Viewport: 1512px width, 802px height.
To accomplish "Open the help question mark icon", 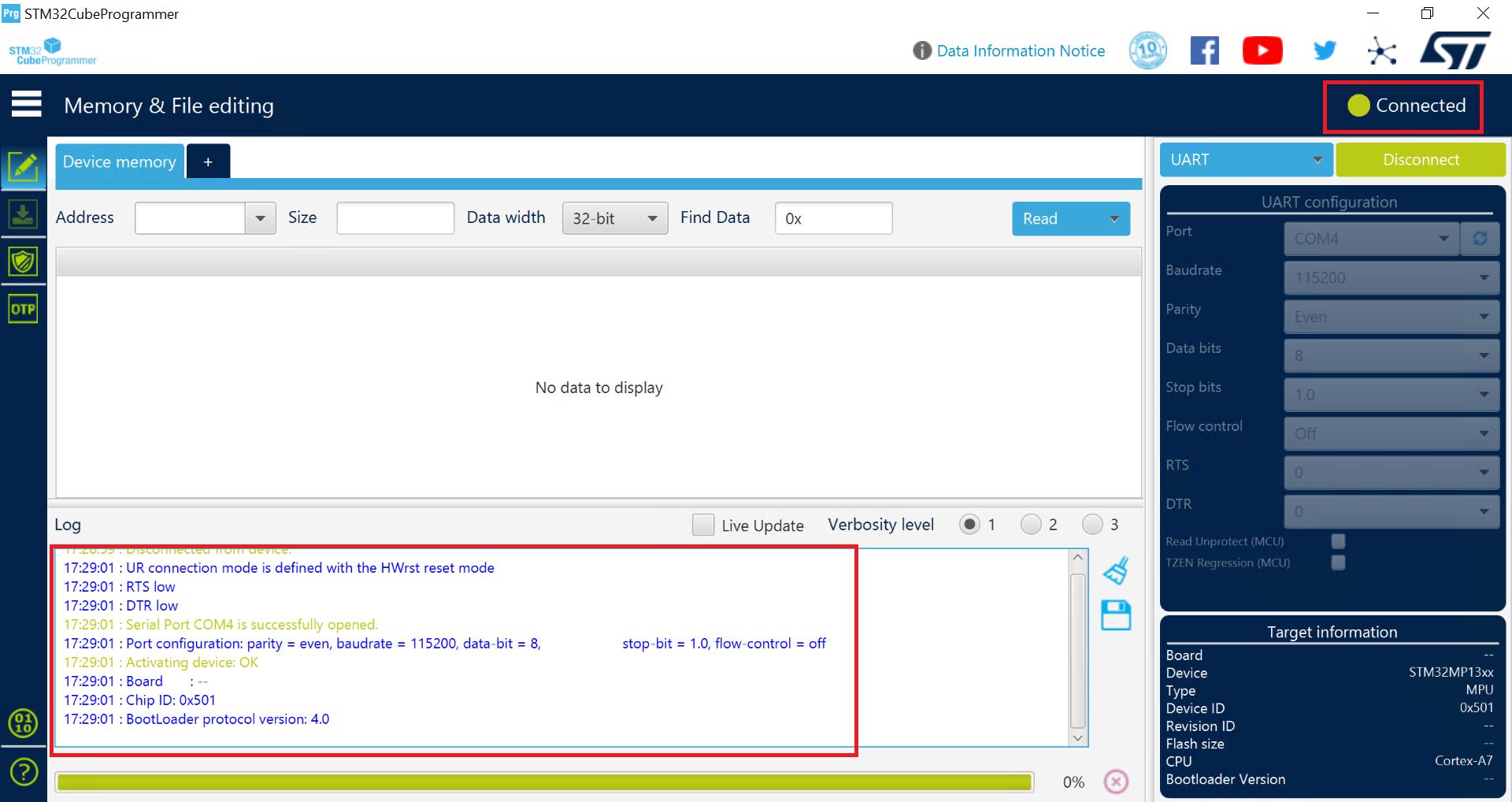I will (24, 771).
